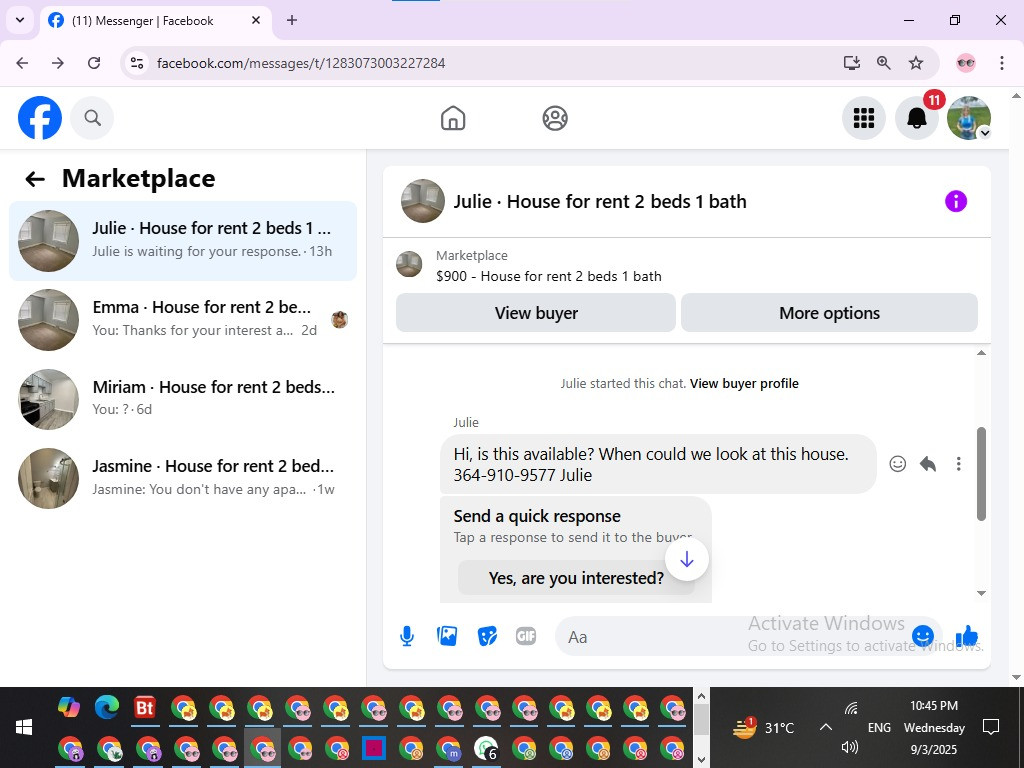The image size is (1024, 768).
Task: Click chat scroll up arrow
Action: 981,353
